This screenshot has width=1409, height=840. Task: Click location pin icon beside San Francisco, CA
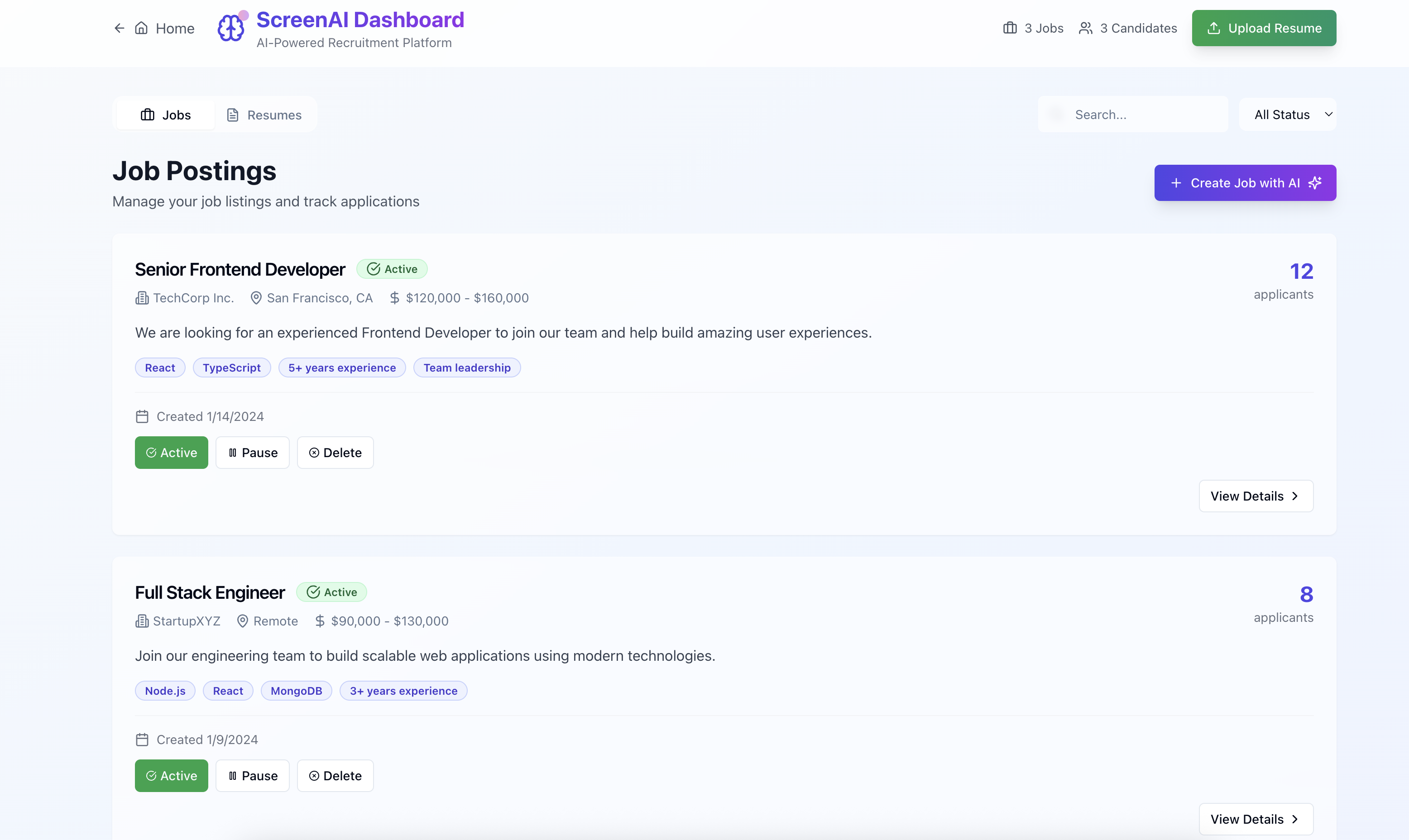pyautogui.click(x=256, y=298)
